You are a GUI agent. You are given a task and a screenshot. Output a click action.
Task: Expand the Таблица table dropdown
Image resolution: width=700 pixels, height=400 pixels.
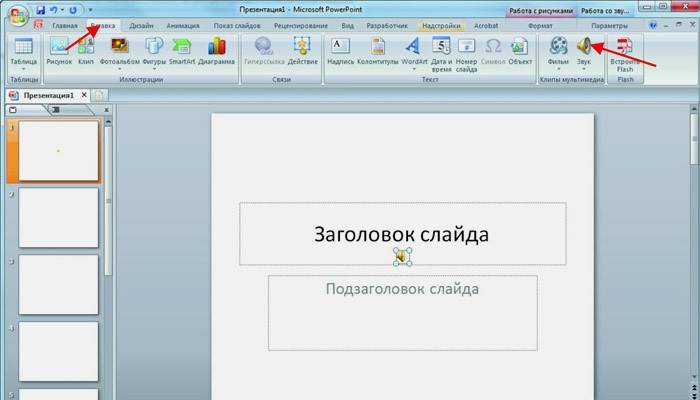pyautogui.click(x=22, y=70)
